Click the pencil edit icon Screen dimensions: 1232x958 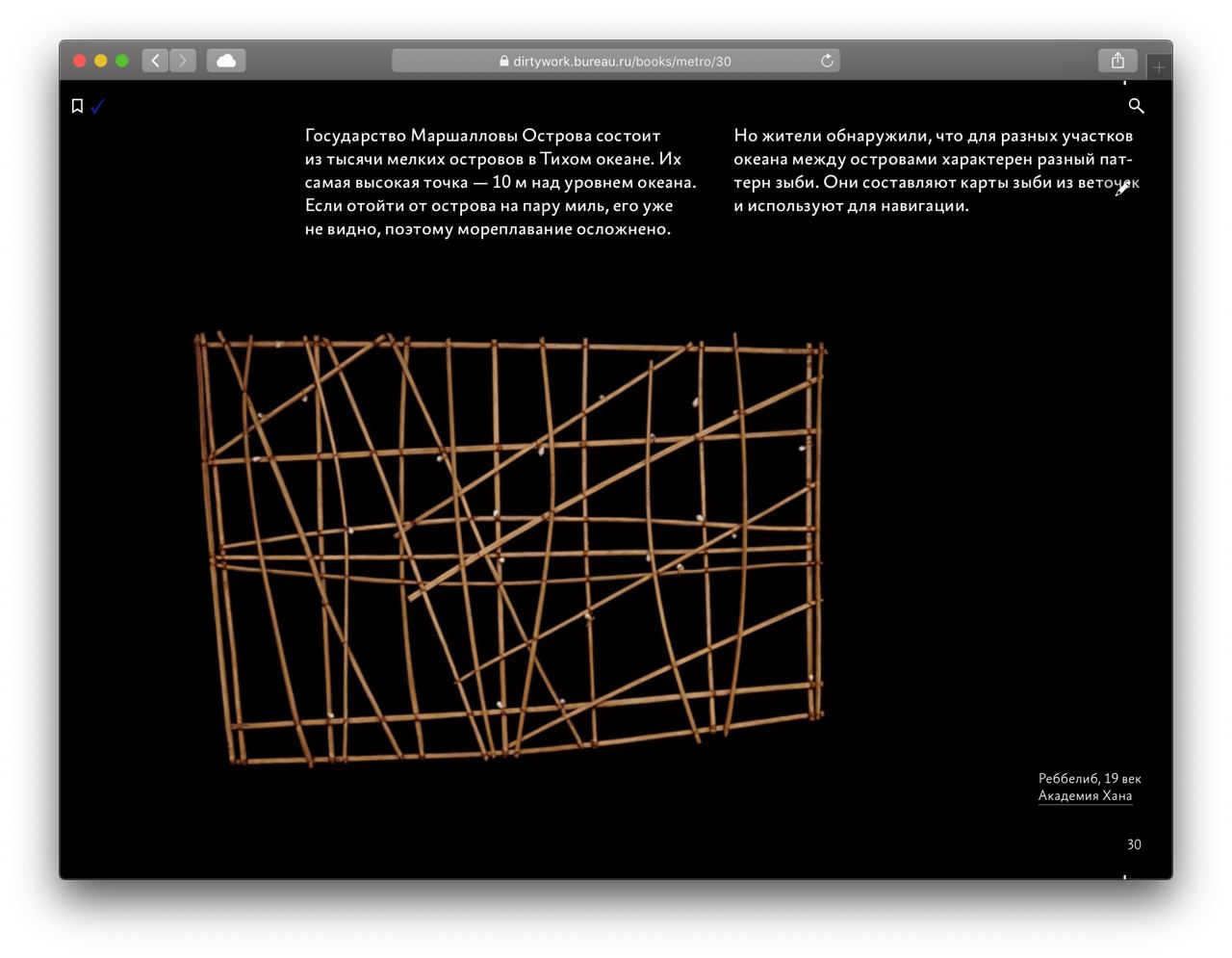(1122, 189)
